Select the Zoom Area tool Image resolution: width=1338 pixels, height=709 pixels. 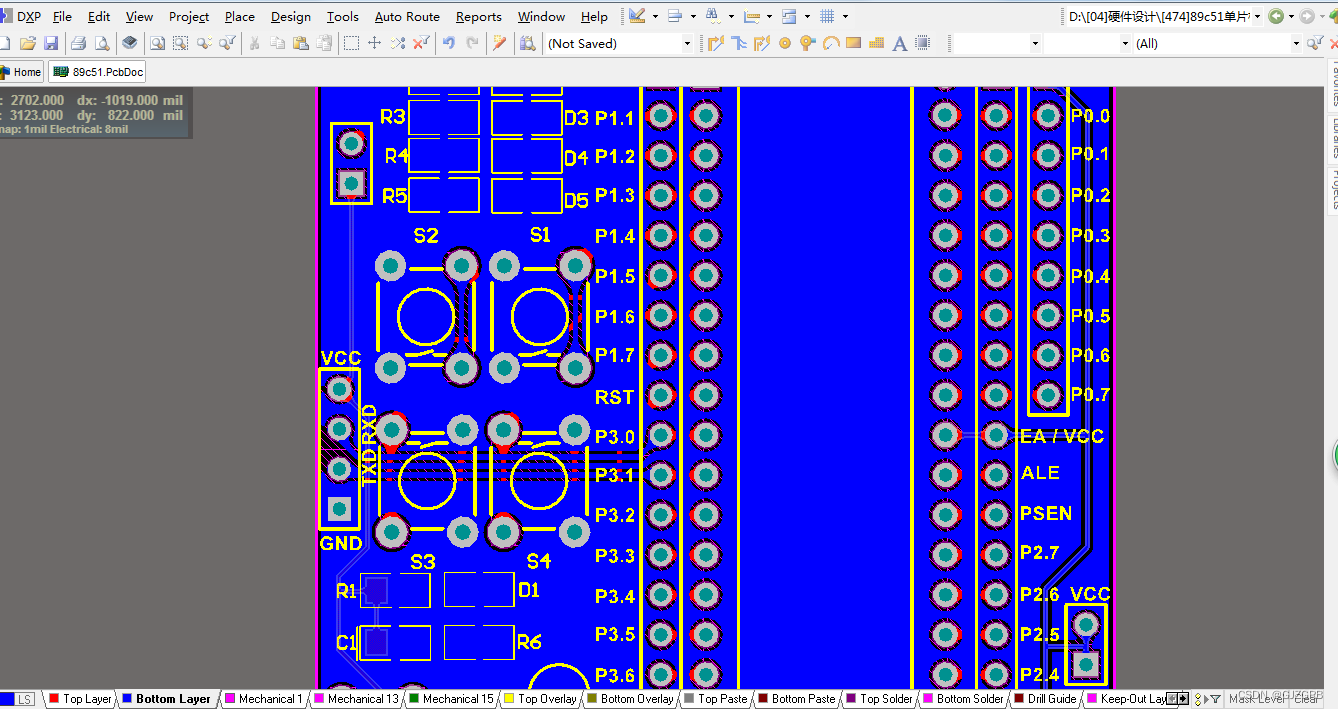181,43
